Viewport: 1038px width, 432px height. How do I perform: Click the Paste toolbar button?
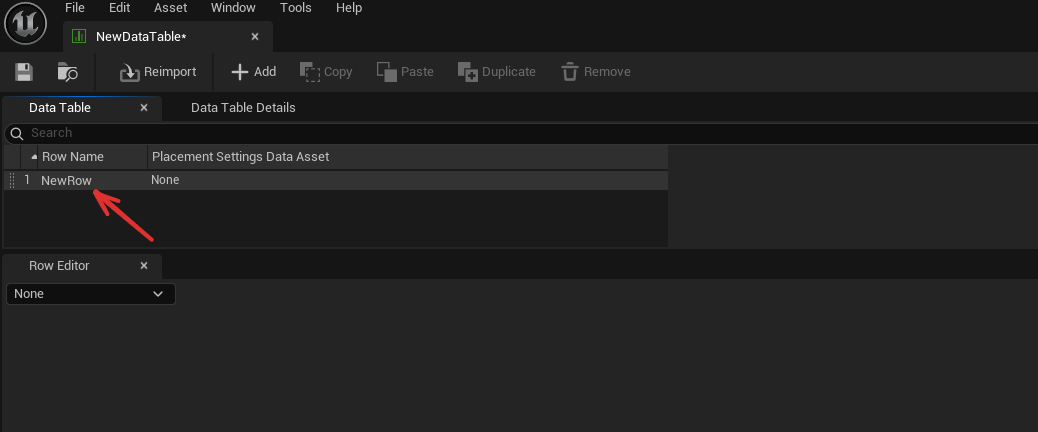click(405, 72)
